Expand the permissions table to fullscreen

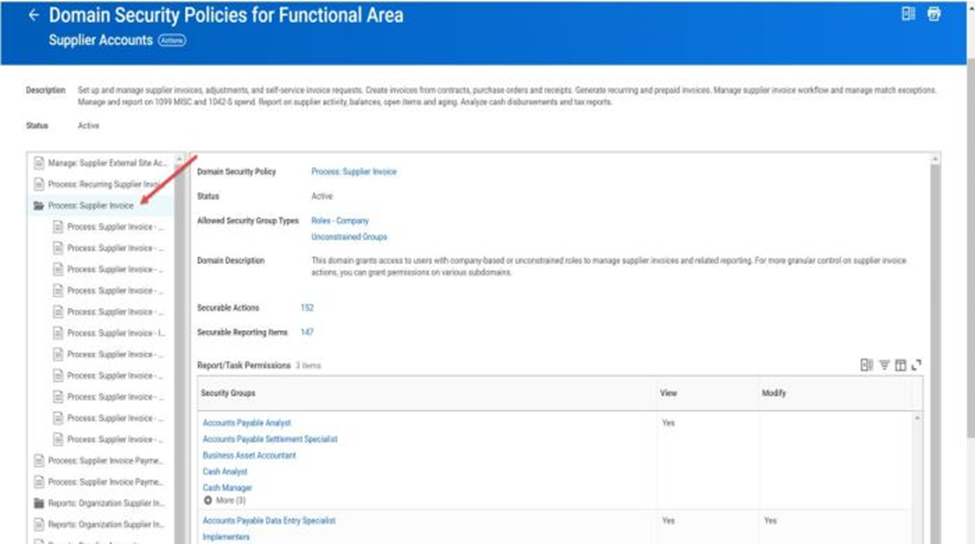pyautogui.click(x=916, y=366)
